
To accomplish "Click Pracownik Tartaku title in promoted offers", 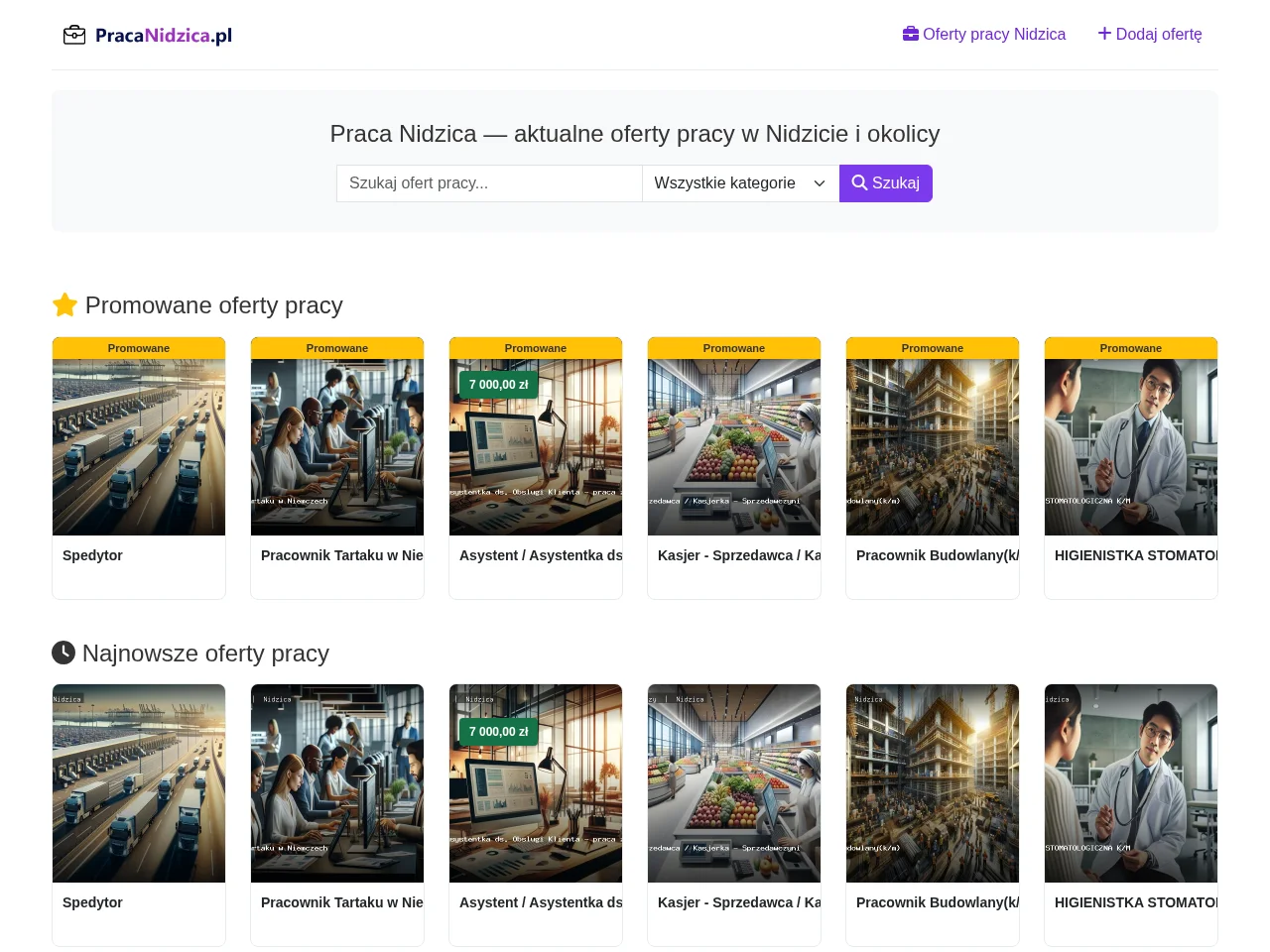I will 342,555.
